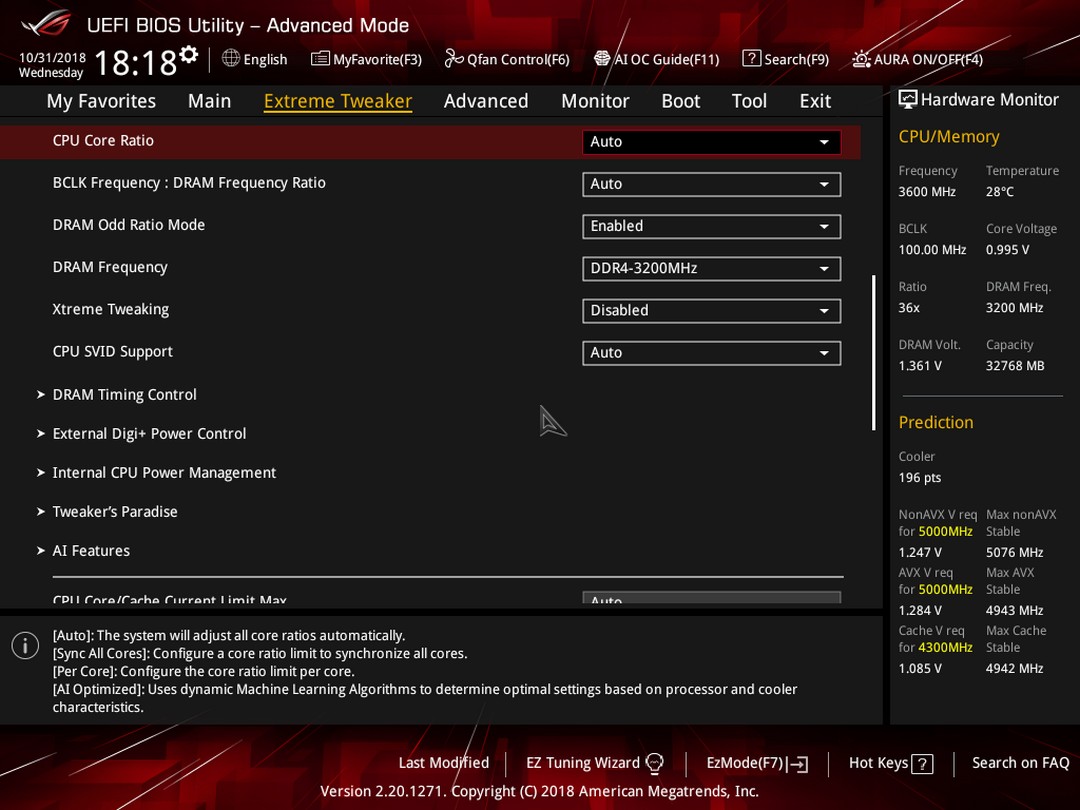Open Xtreme Tweaking Disabled dropdown
The height and width of the screenshot is (810, 1080).
tap(711, 311)
